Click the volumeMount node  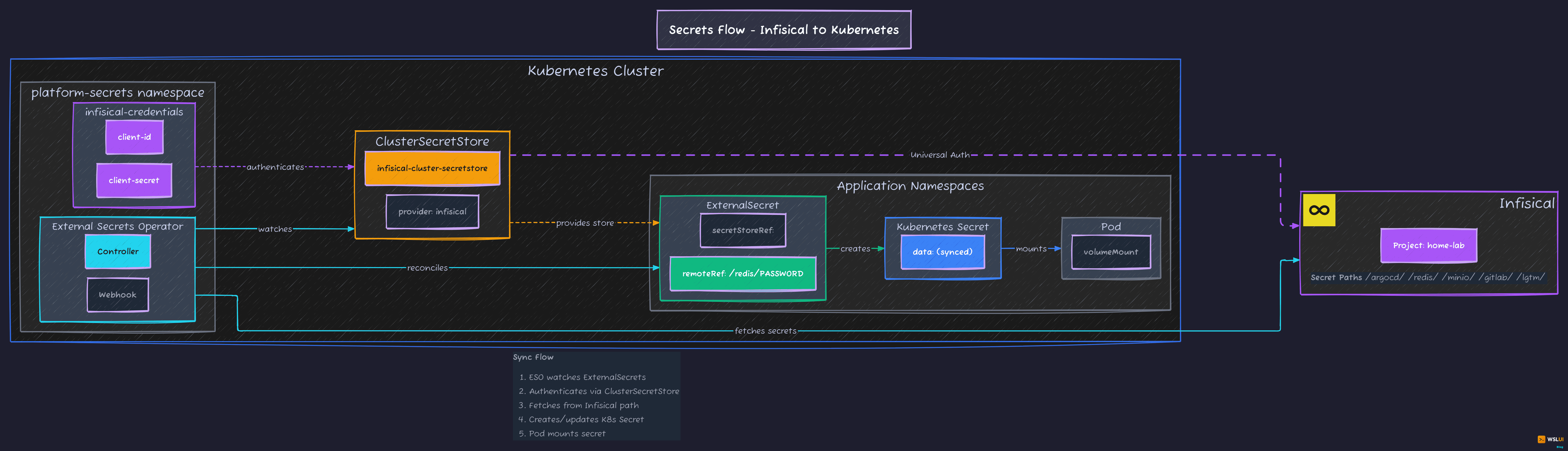pos(1111,252)
